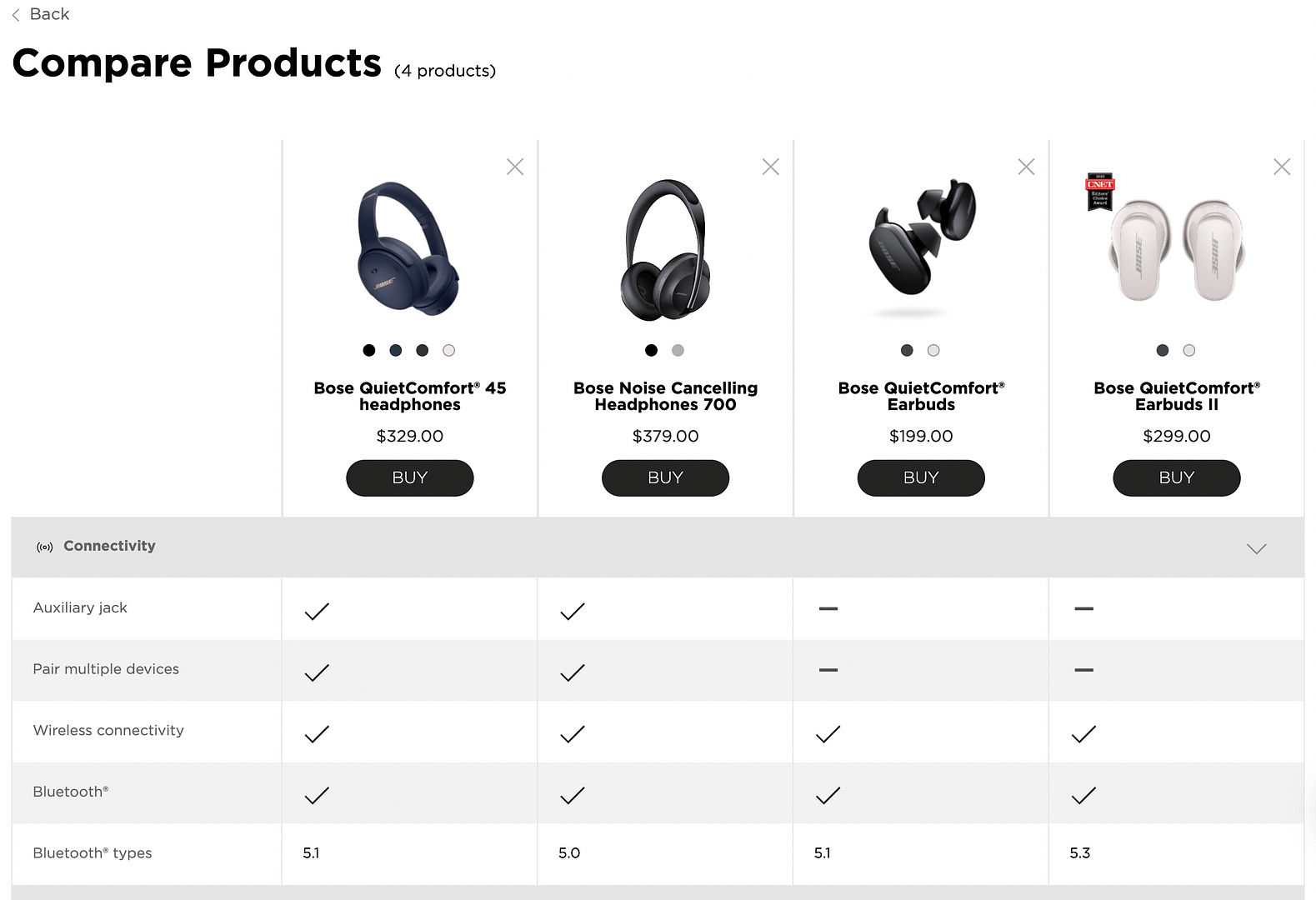1316x900 pixels.
Task: Select white color for QuietComfort 45
Action: pyautogui.click(x=449, y=351)
